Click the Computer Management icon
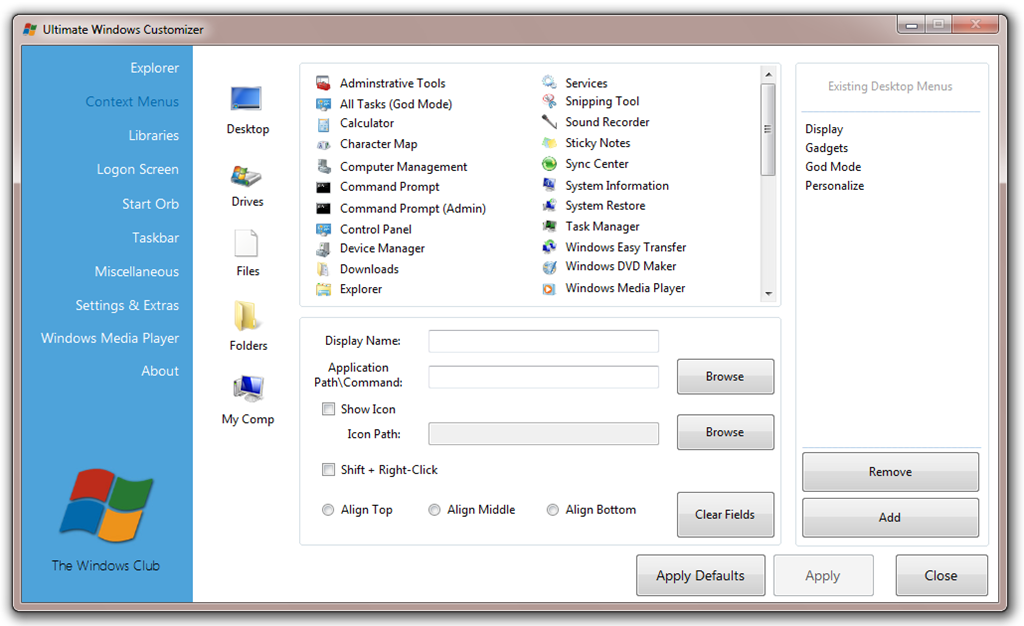The height and width of the screenshot is (626, 1024). click(x=323, y=166)
